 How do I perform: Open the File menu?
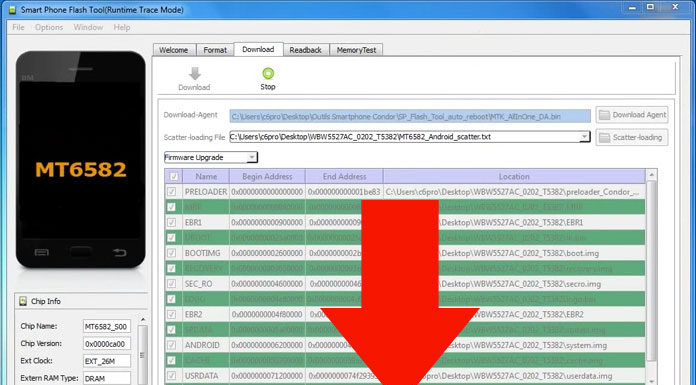[18, 28]
